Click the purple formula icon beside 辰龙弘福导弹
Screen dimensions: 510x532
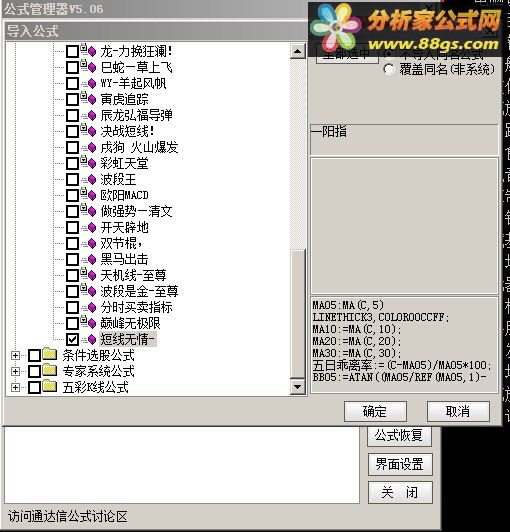[x=92, y=115]
